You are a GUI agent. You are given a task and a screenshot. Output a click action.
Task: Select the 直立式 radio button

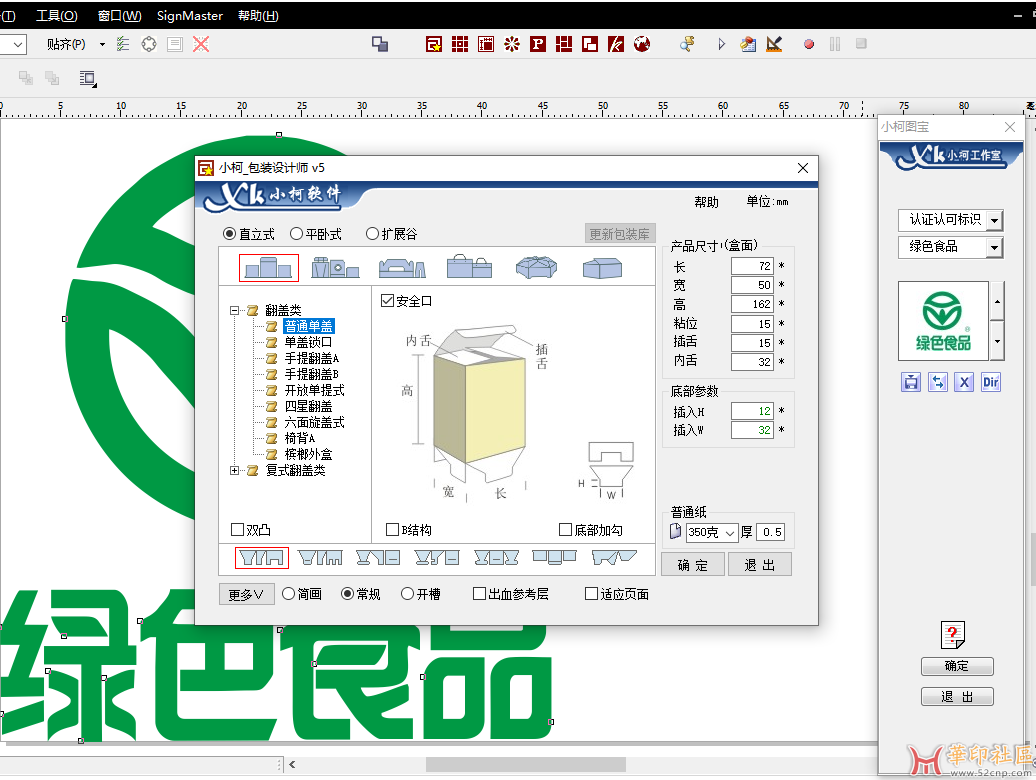[229, 234]
